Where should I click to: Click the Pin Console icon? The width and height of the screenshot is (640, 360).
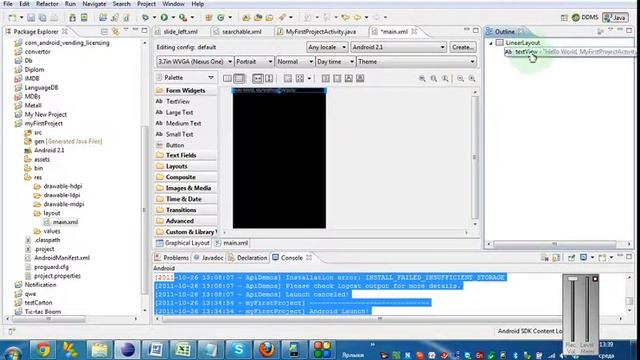click(x=571, y=258)
